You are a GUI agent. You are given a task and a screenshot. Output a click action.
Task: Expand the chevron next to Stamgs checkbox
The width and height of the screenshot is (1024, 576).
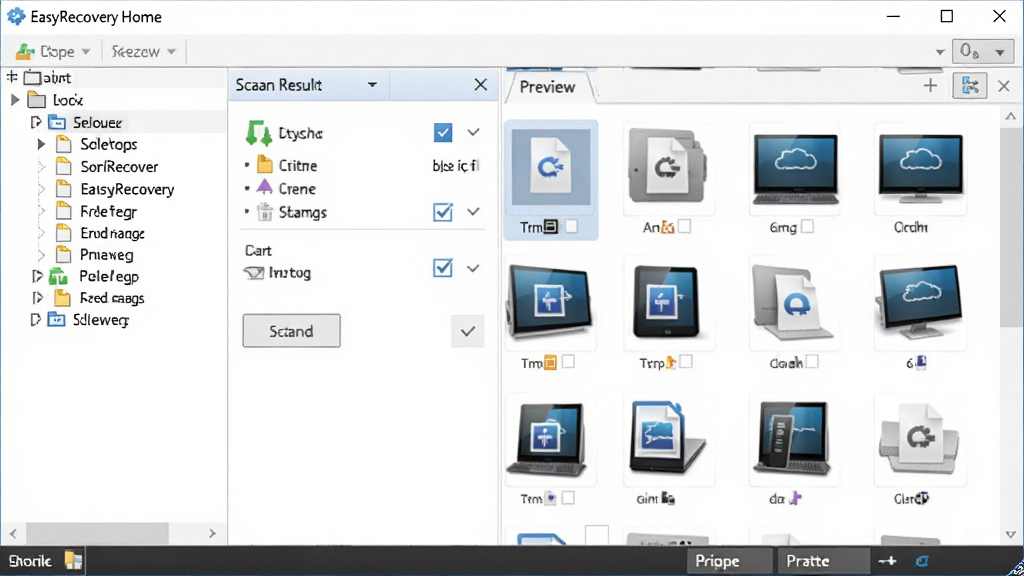coord(473,212)
